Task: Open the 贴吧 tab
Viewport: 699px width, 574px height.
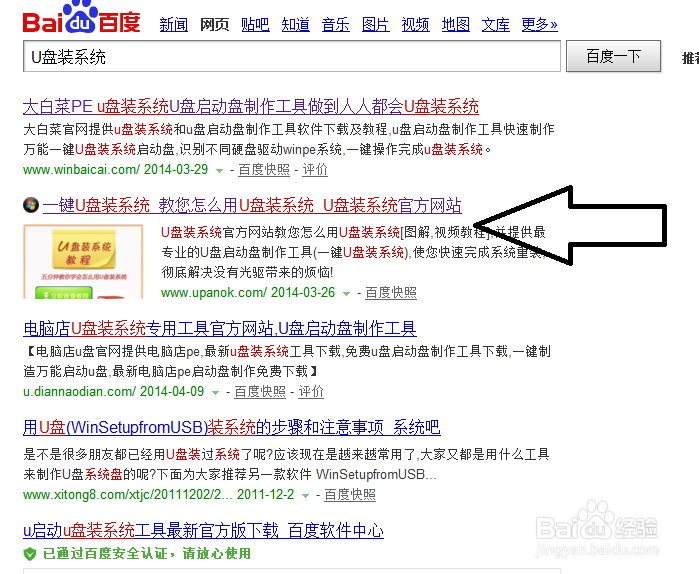Action: pyautogui.click(x=255, y=25)
